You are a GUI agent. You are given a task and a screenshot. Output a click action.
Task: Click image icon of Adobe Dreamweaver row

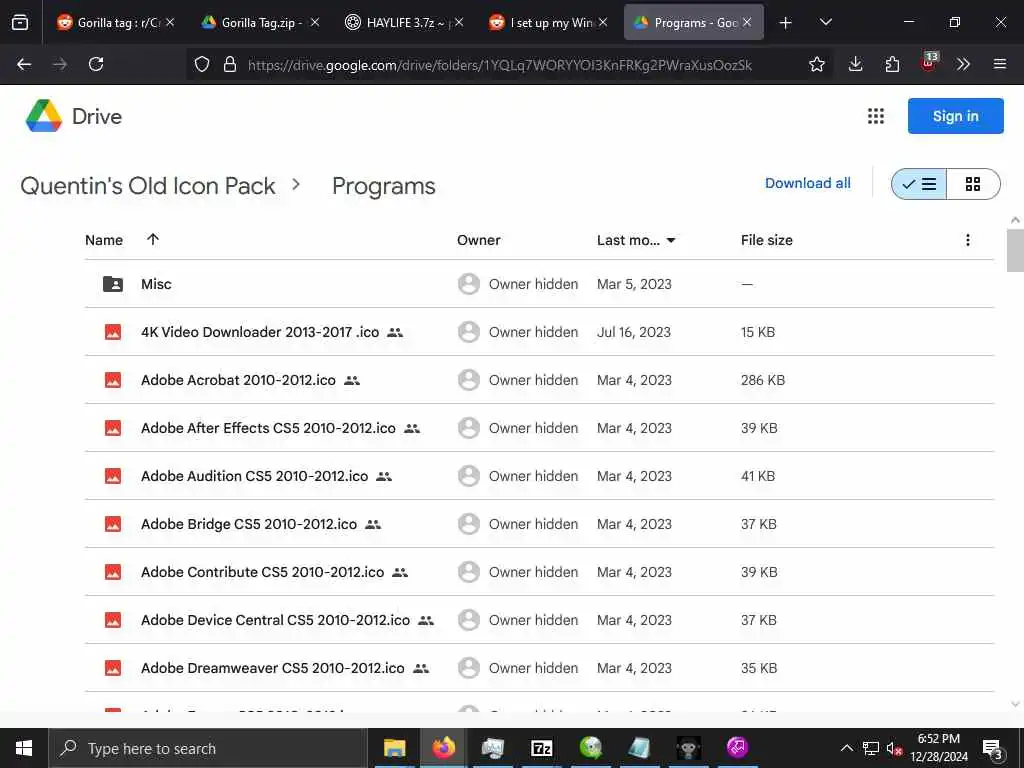(113, 668)
